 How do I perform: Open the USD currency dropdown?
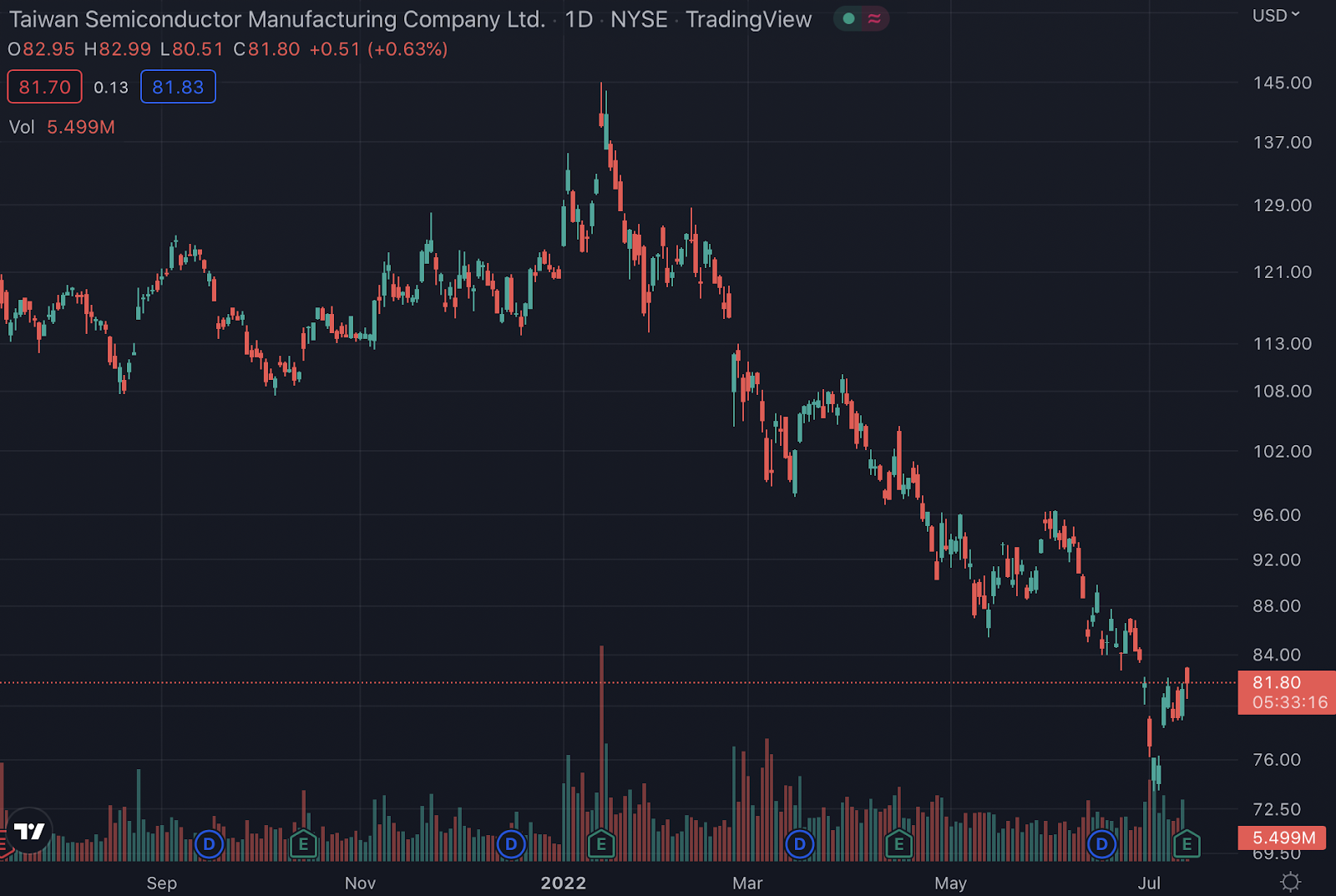coord(1276,15)
